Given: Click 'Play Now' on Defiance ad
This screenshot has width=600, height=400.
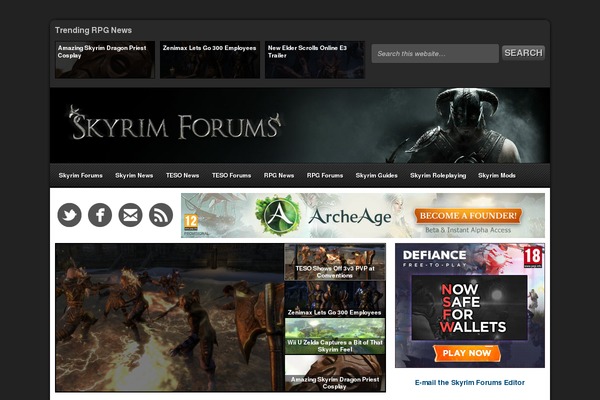Looking at the screenshot, I should (467, 353).
